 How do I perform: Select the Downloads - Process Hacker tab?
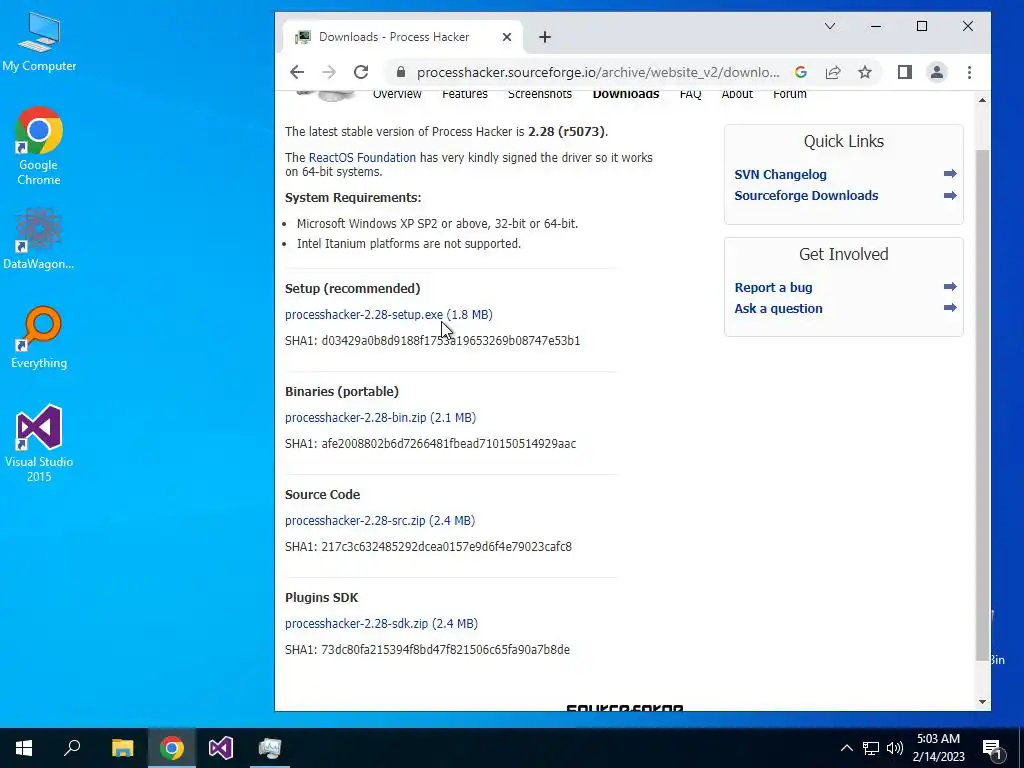(404, 37)
